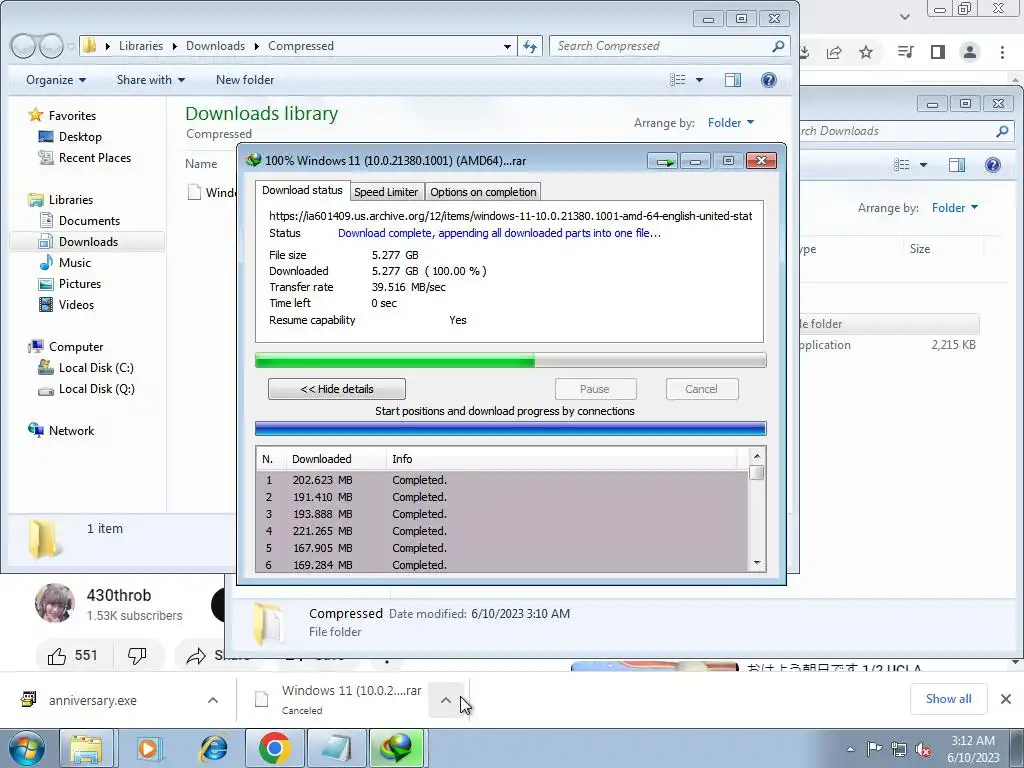1024x768 pixels.
Task: Expand options for the Windows 11 rar download
Action: (x=445, y=700)
